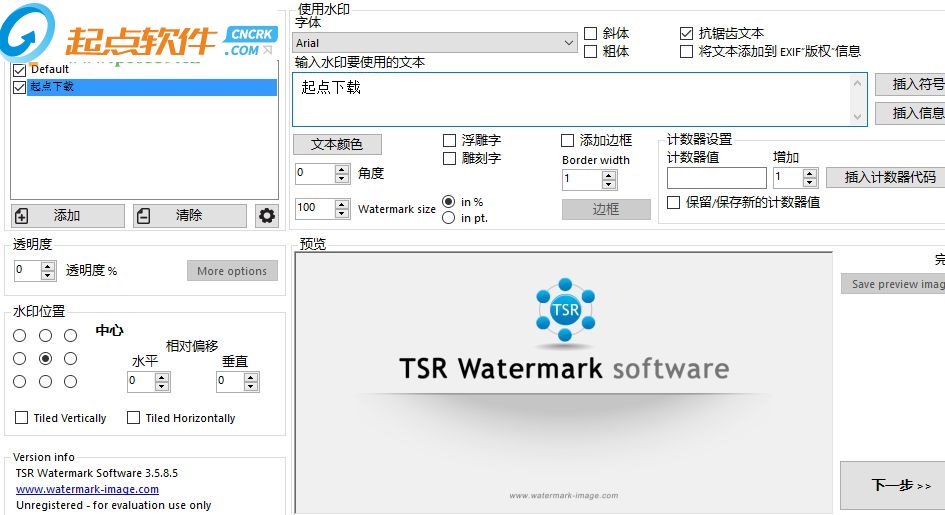Open the gear settings icon under the watermark list

(x=266, y=216)
